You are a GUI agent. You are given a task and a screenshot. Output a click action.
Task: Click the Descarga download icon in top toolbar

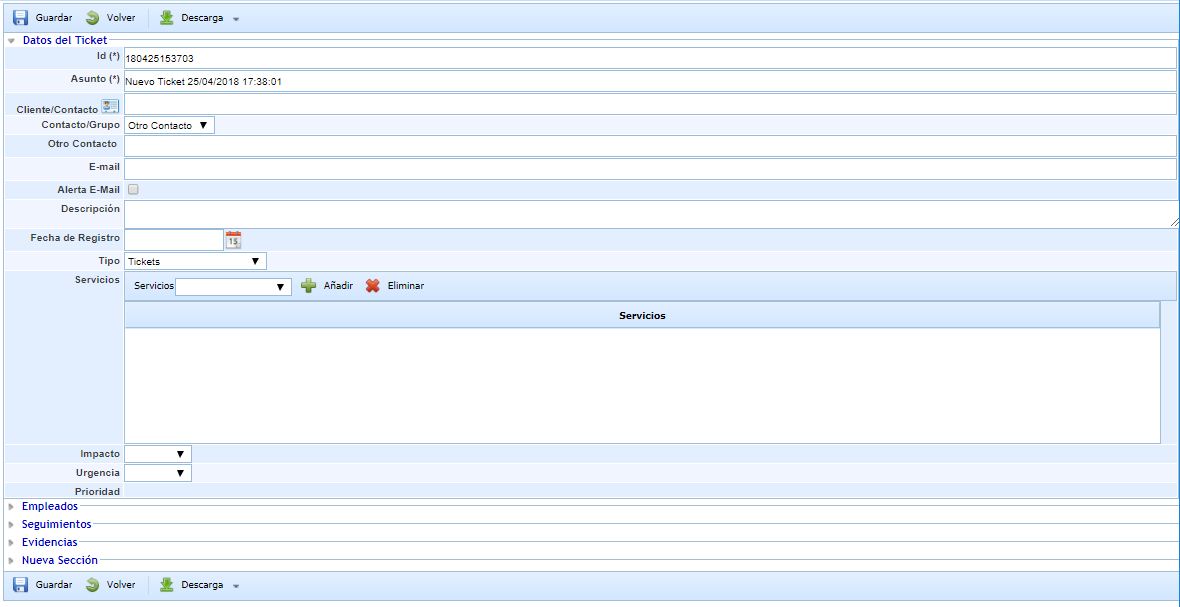[x=167, y=18]
